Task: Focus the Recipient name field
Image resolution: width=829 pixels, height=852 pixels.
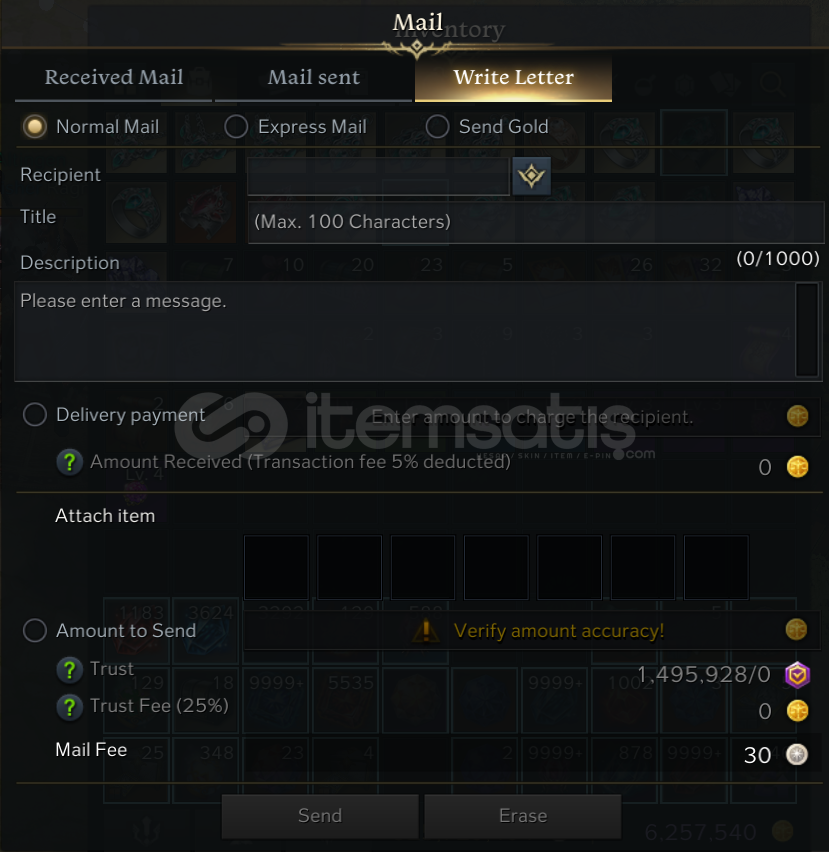Action: (379, 176)
